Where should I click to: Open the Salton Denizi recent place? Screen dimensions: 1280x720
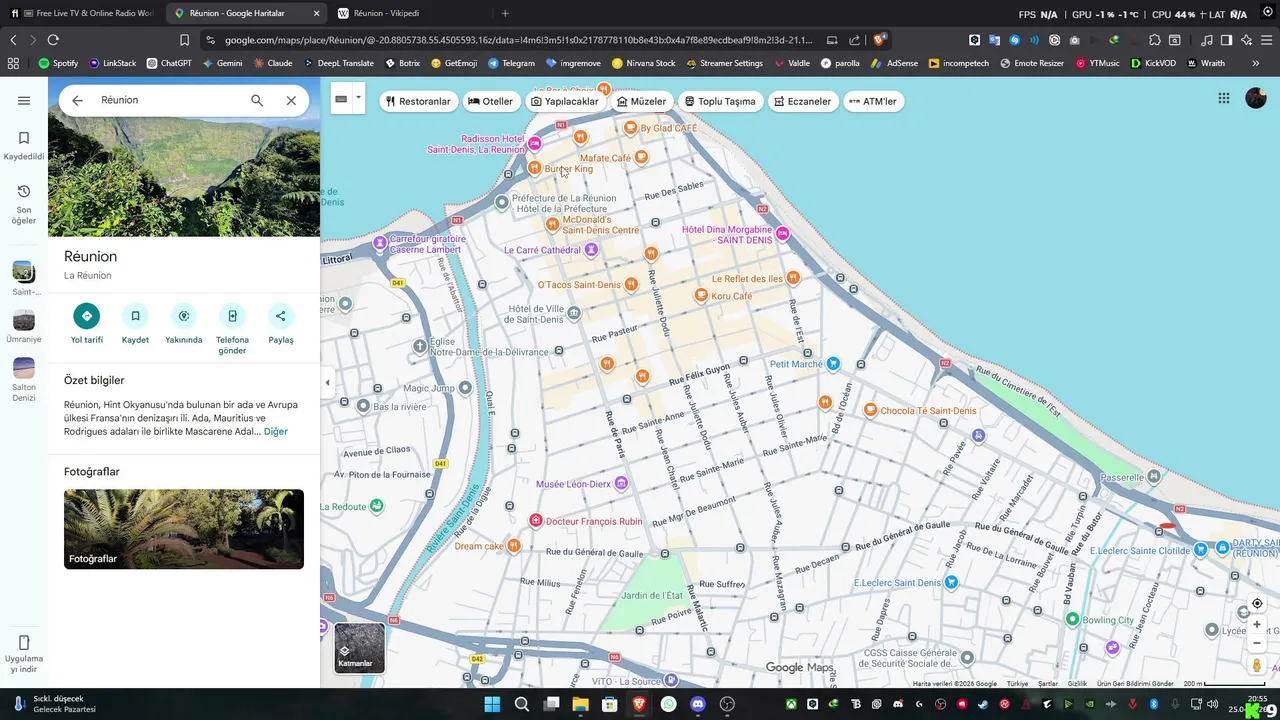click(x=24, y=380)
